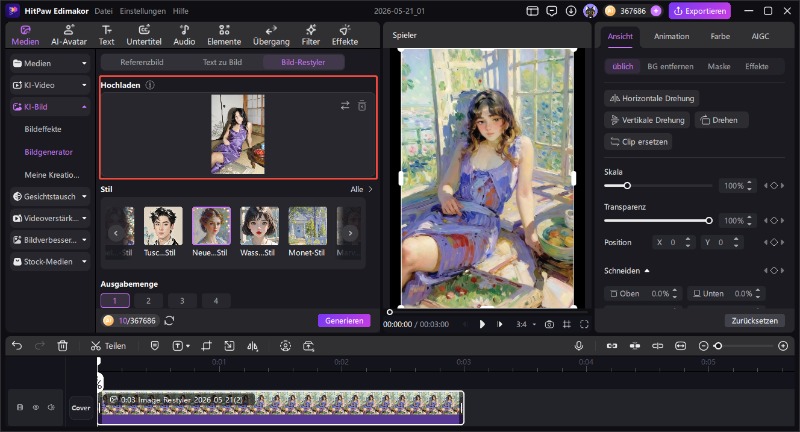Delete the selected clip from the timeline

point(62,346)
